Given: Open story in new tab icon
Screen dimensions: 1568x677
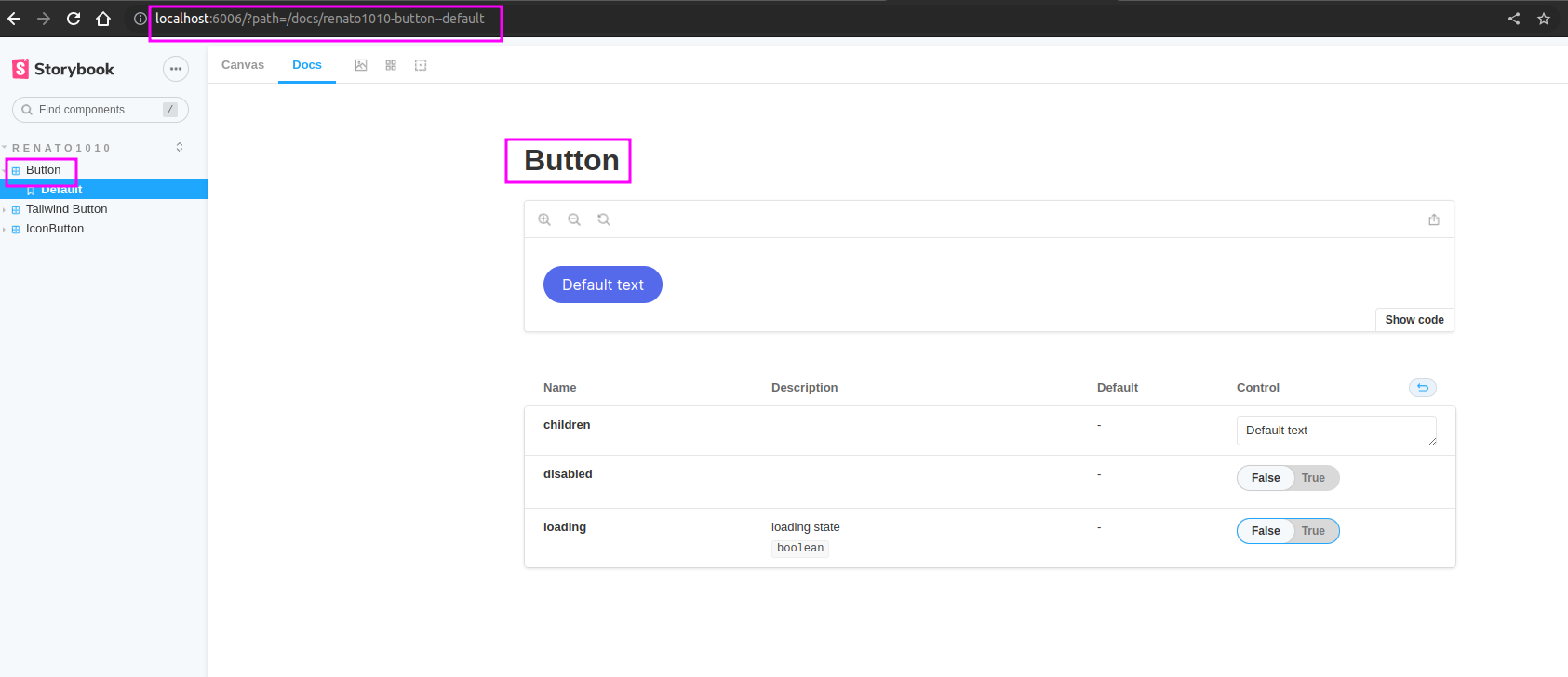Looking at the screenshot, I should [1434, 219].
